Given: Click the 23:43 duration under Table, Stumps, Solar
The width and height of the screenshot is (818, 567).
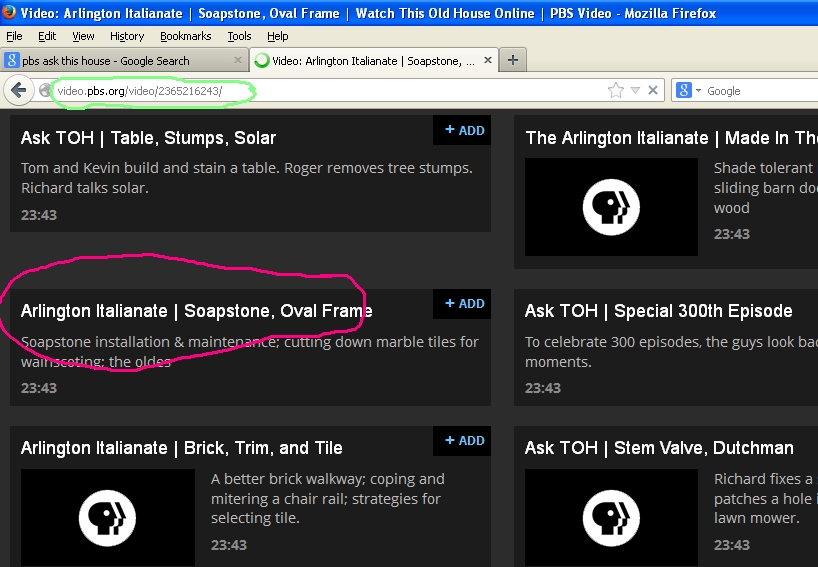Looking at the screenshot, I should coord(39,215).
